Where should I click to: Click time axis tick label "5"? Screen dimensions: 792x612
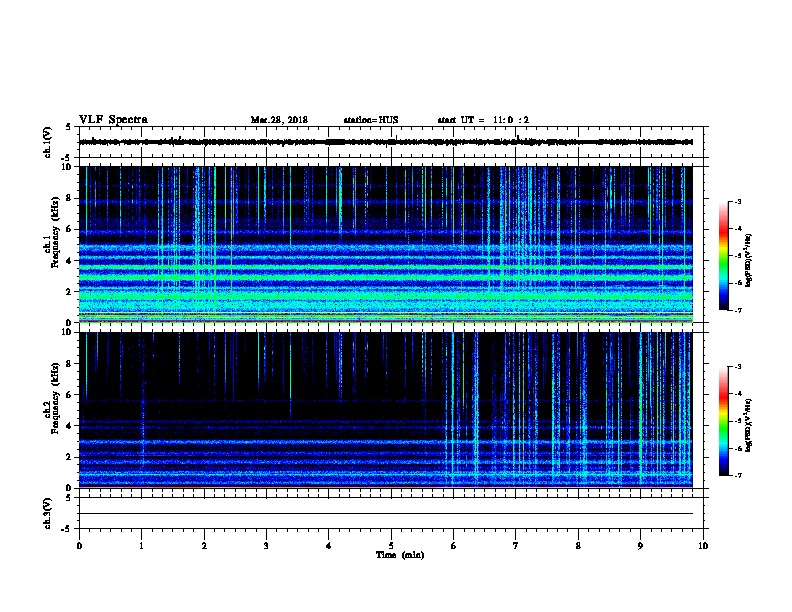[x=391, y=545]
